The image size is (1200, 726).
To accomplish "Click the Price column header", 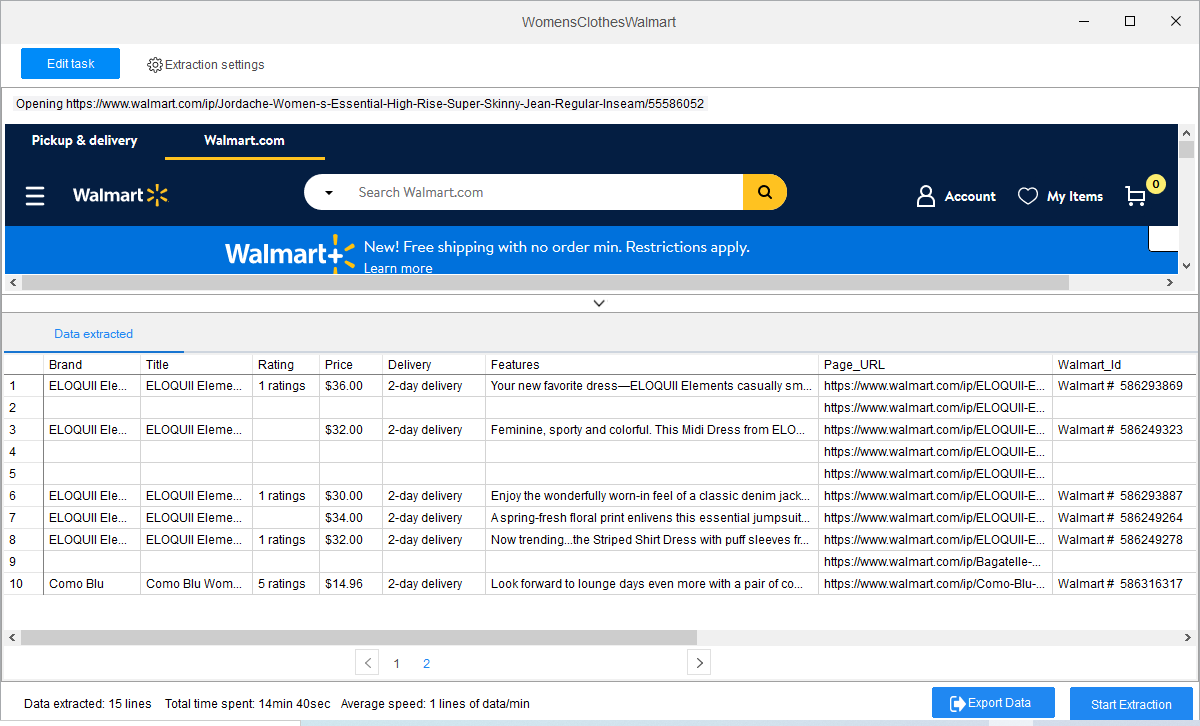I will pos(351,364).
